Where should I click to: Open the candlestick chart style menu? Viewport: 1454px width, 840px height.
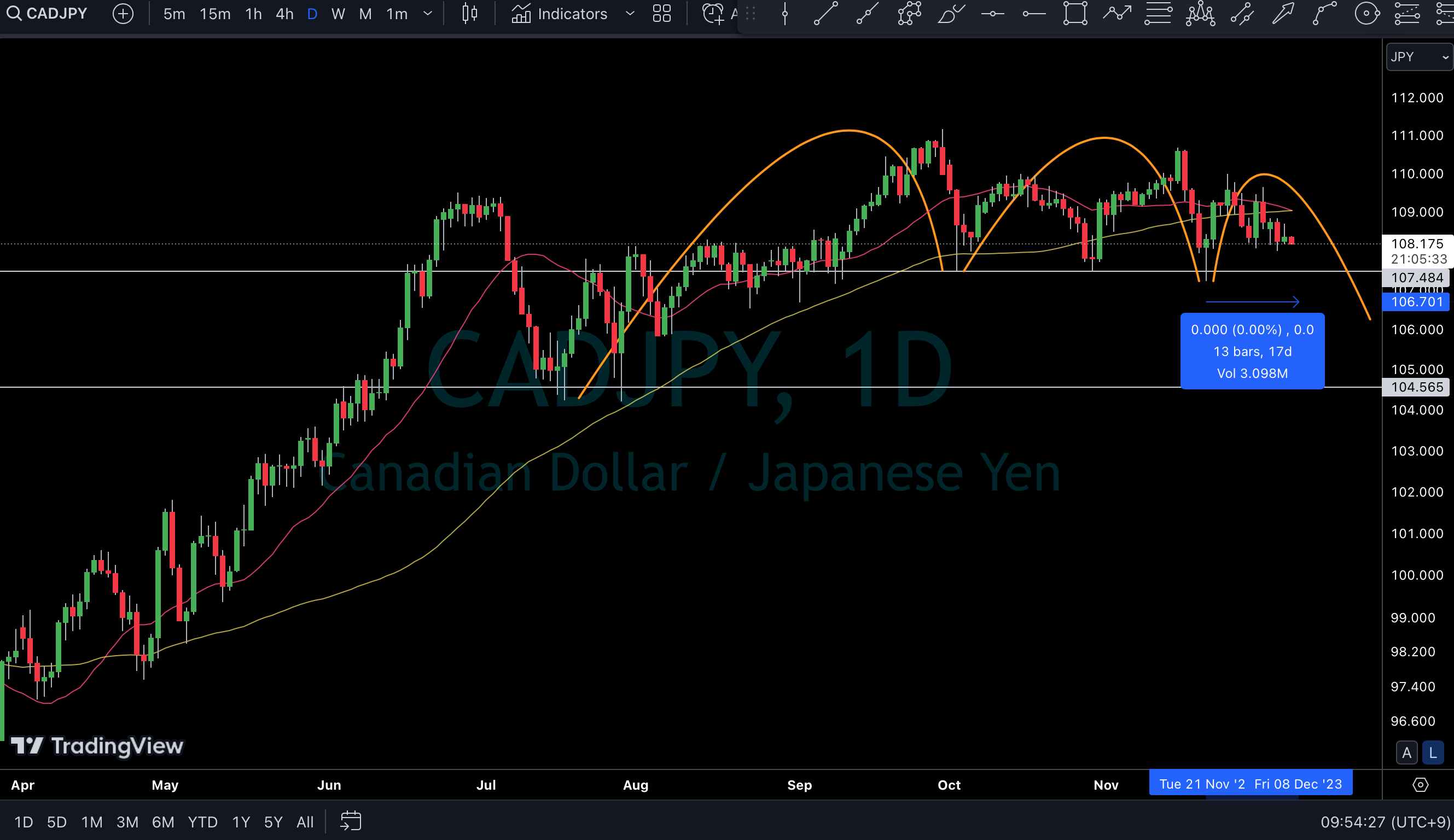[470, 13]
